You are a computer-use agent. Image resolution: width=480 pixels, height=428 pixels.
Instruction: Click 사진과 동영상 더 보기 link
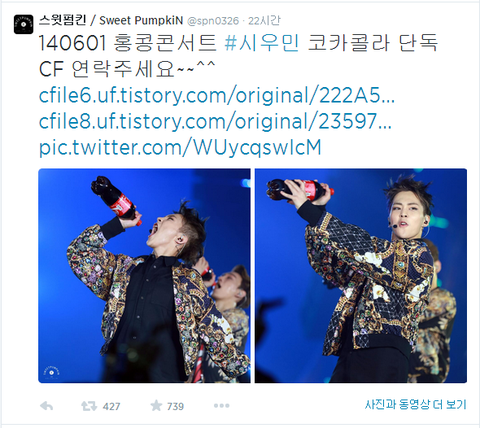click(415, 405)
